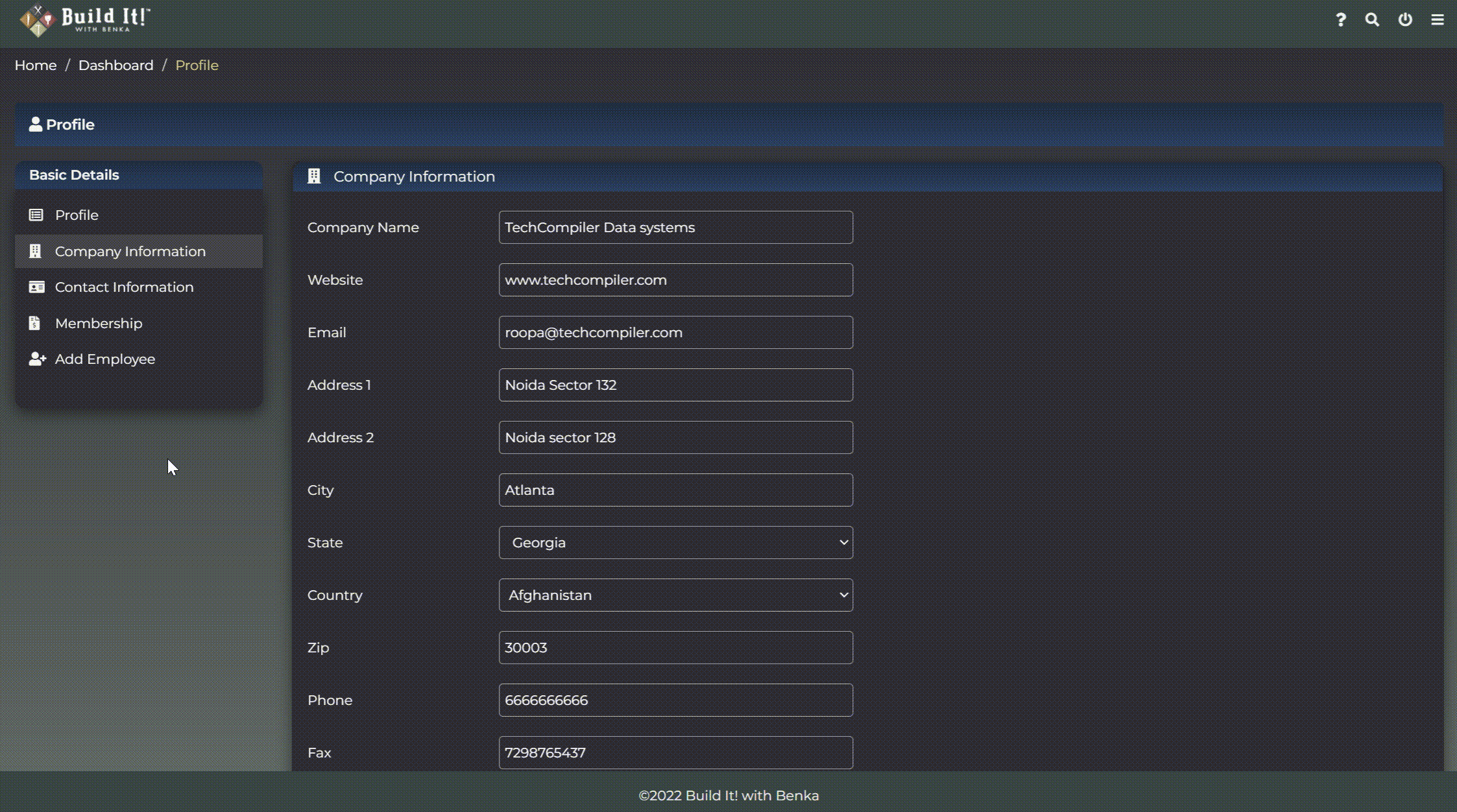1457x812 pixels.
Task: Click the person icon in the Profile header bar
Action: click(36, 124)
